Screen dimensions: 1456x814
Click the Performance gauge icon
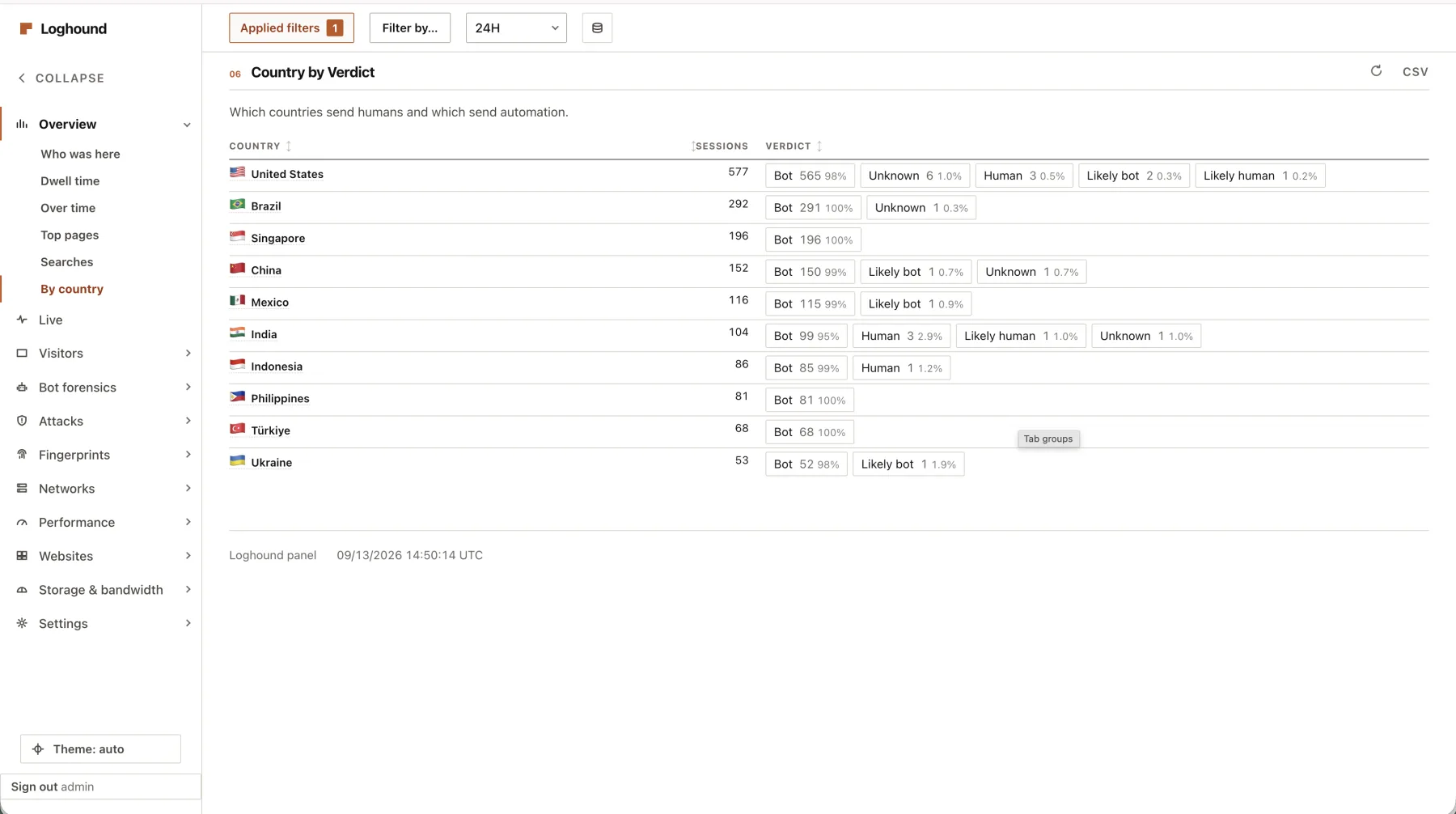[x=22, y=523]
